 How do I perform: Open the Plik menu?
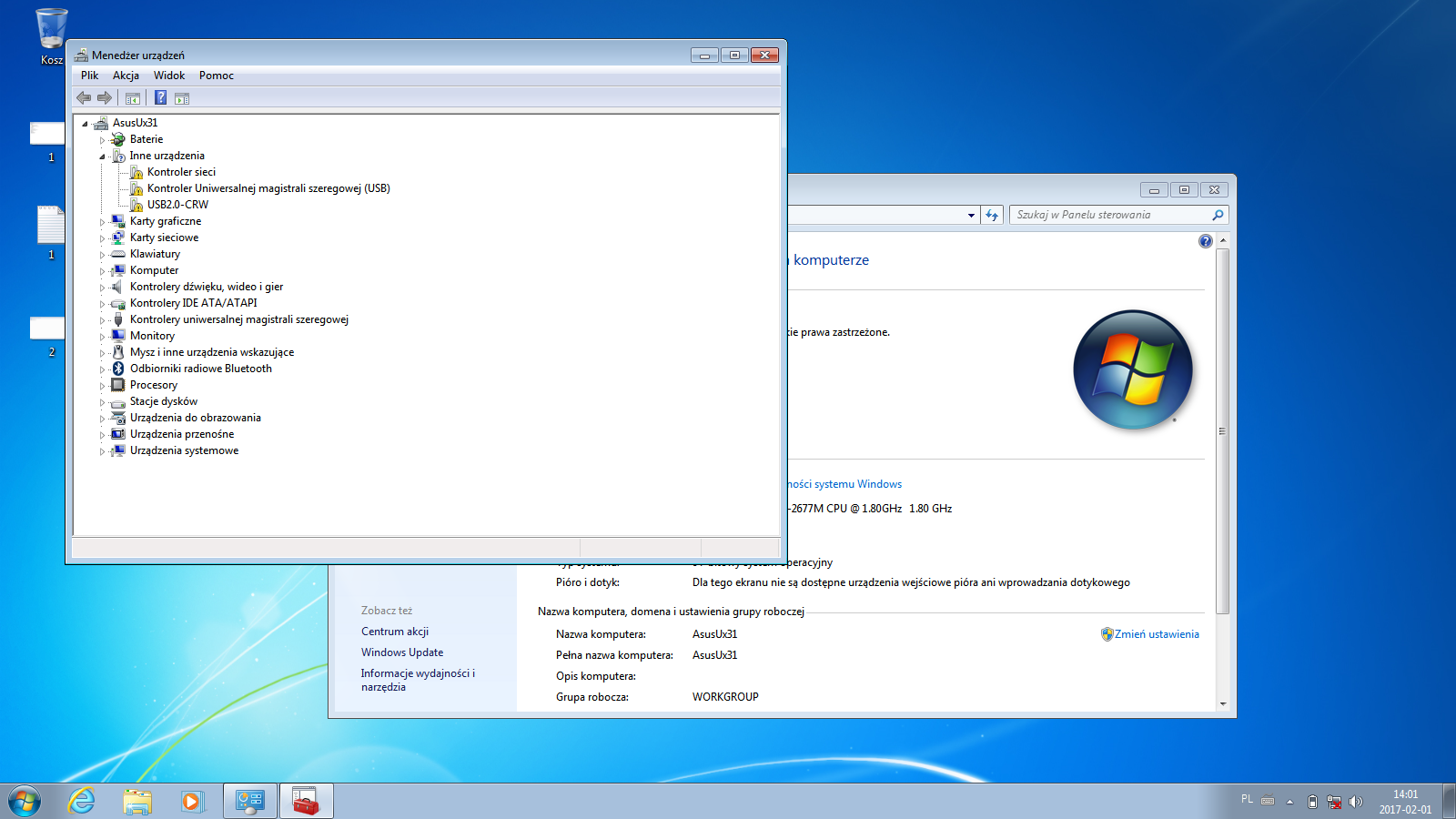pos(89,76)
